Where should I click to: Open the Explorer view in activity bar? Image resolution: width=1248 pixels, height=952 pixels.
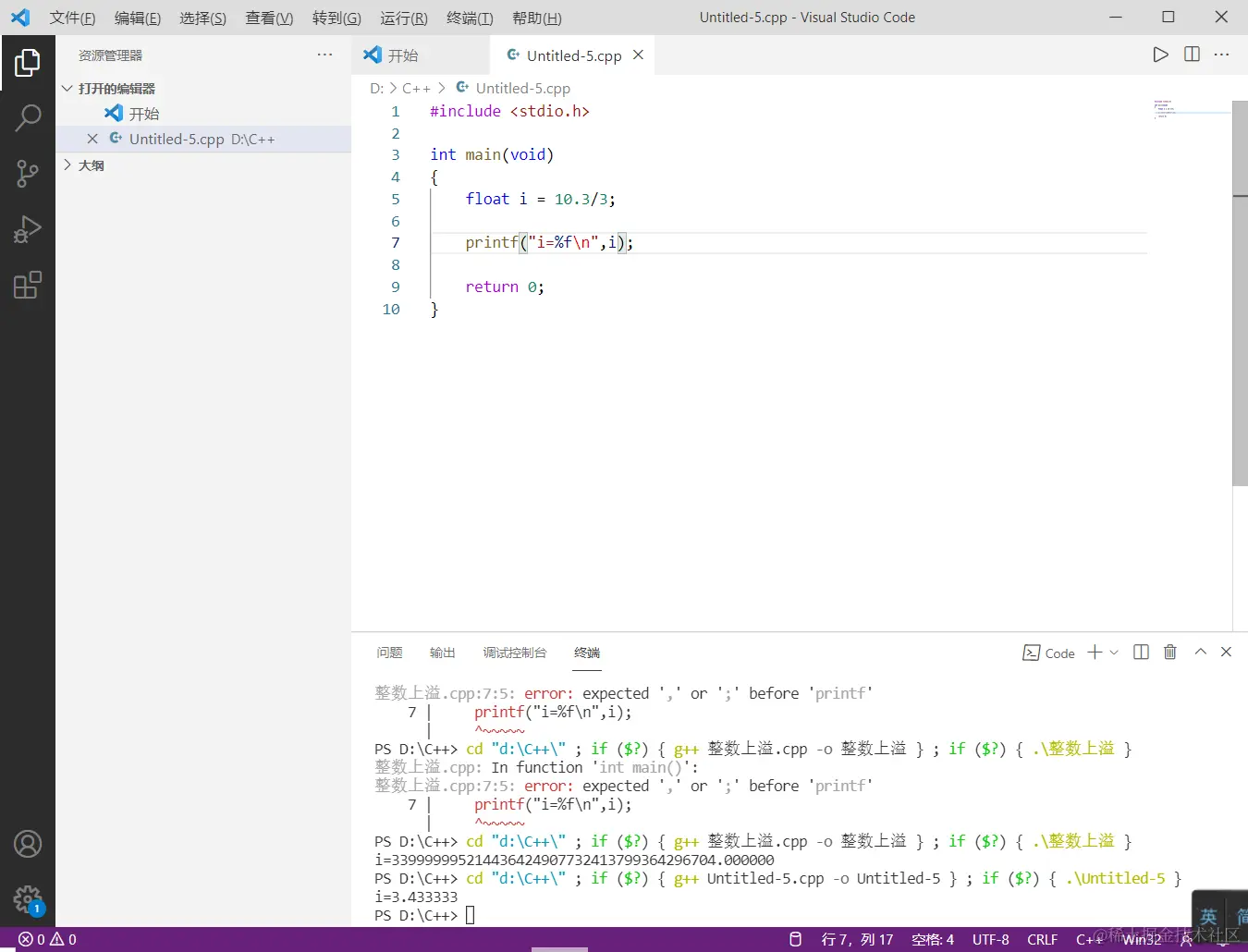[x=28, y=63]
